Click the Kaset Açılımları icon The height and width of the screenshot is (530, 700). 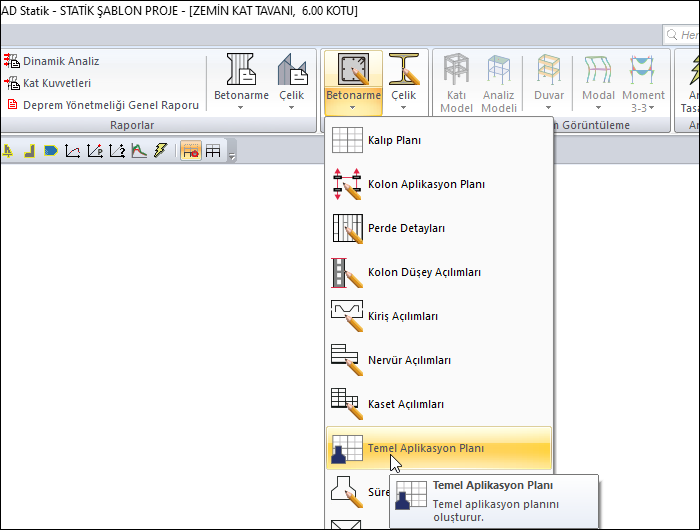click(x=346, y=404)
